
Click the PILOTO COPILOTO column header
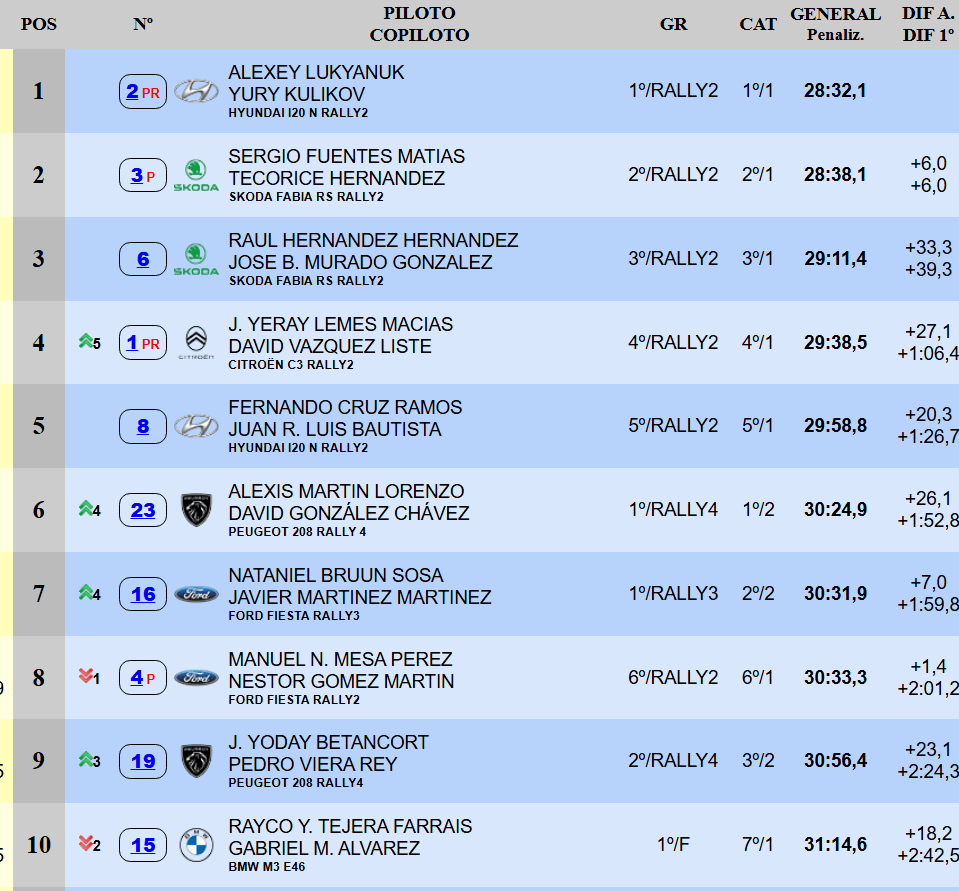click(x=419, y=24)
